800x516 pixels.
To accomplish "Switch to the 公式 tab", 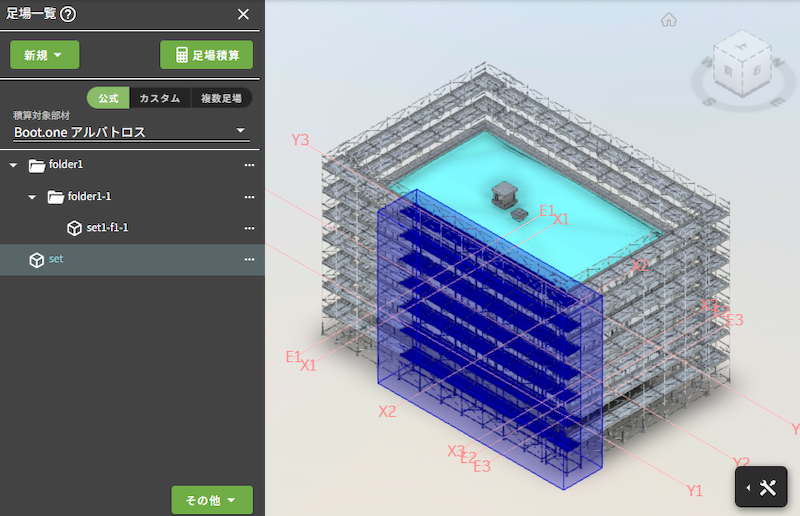I will [108, 98].
